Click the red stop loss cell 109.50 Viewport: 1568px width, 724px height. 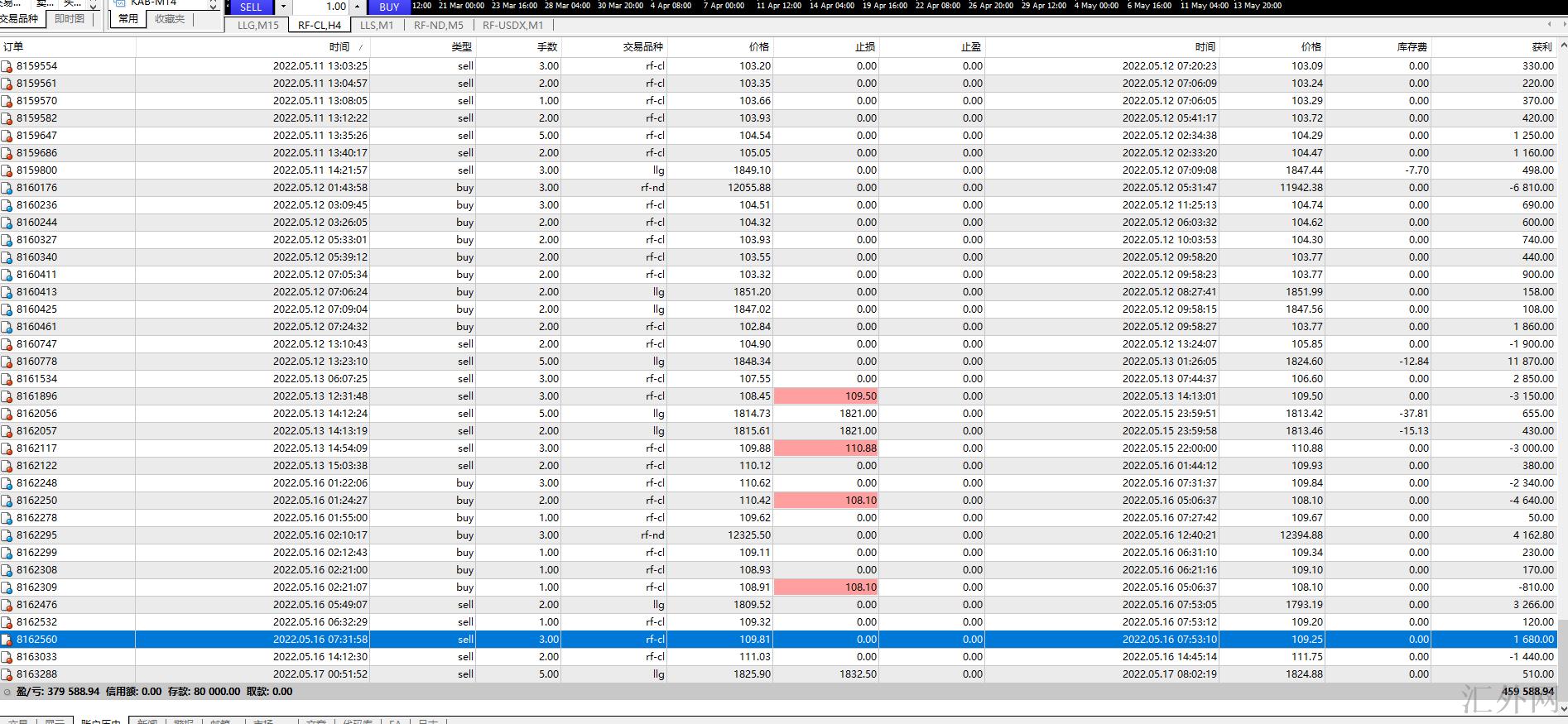coord(825,396)
